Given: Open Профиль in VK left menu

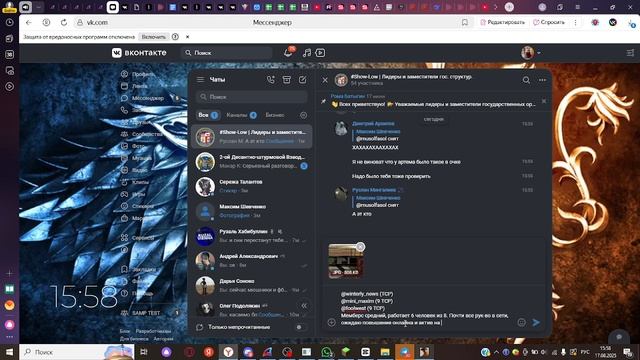Looking at the screenshot, I should [x=139, y=74].
